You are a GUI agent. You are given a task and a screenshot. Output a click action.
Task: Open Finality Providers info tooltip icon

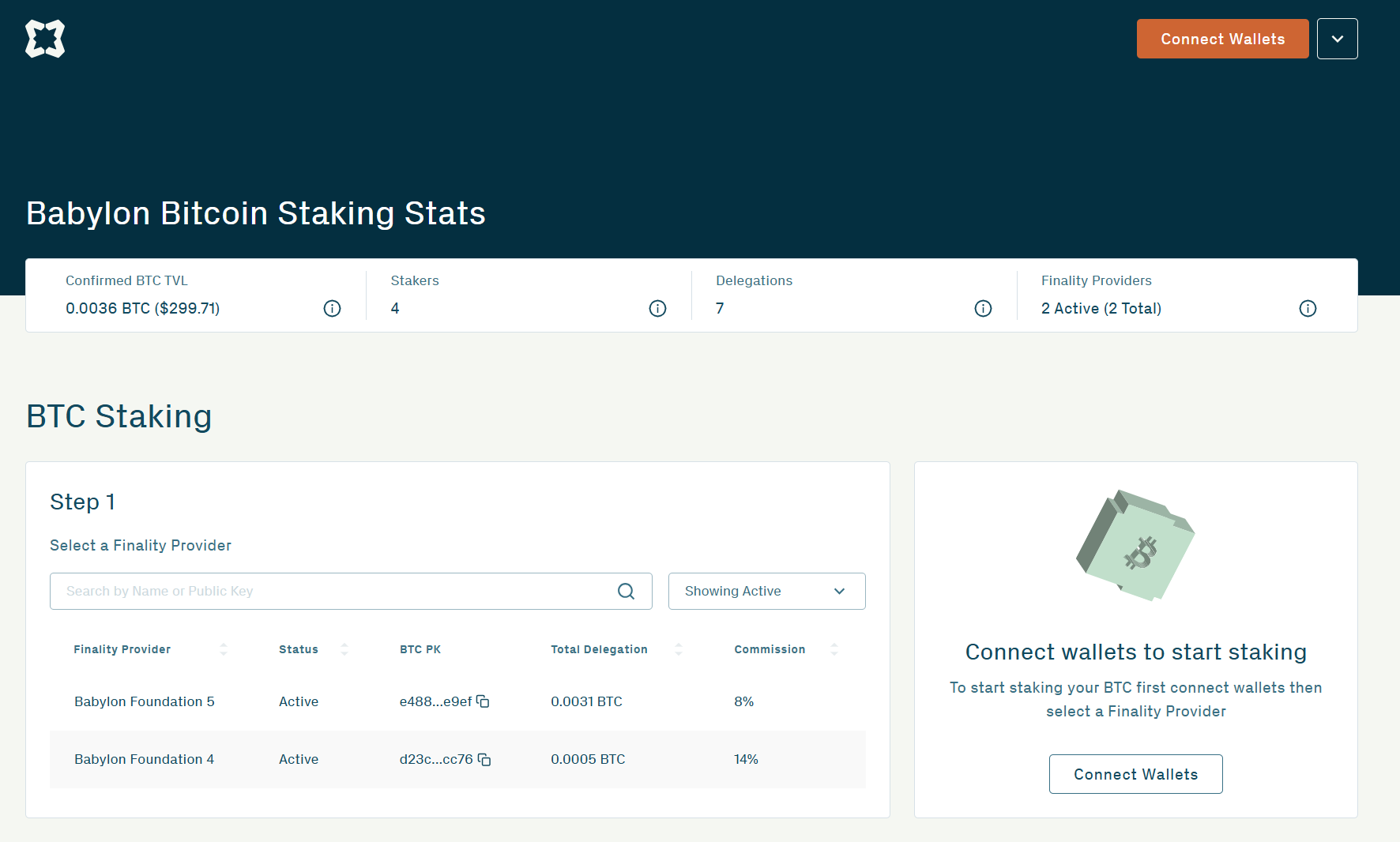coord(1308,309)
